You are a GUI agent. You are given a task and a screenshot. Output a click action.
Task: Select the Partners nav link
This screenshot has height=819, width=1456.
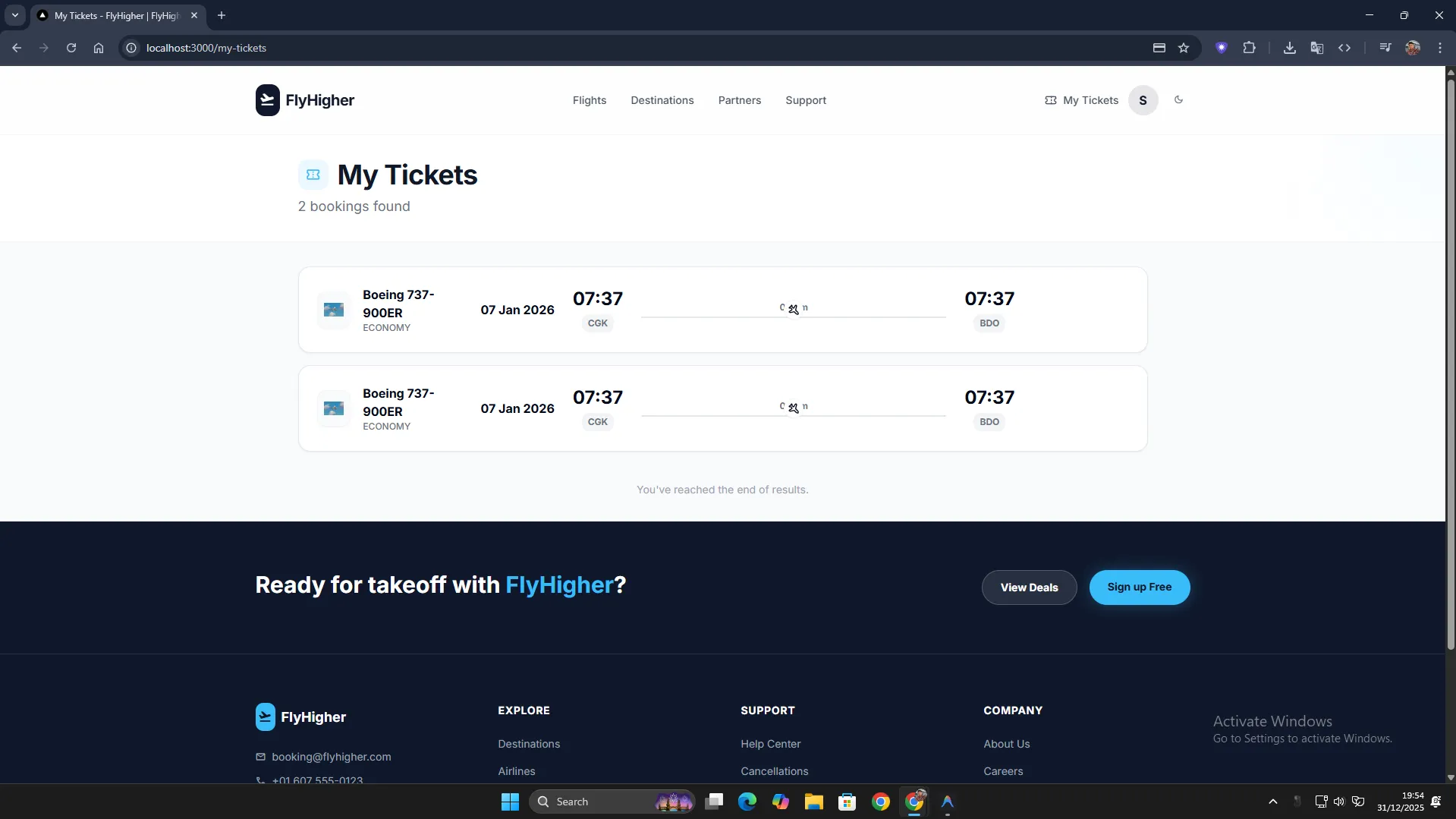(x=739, y=100)
